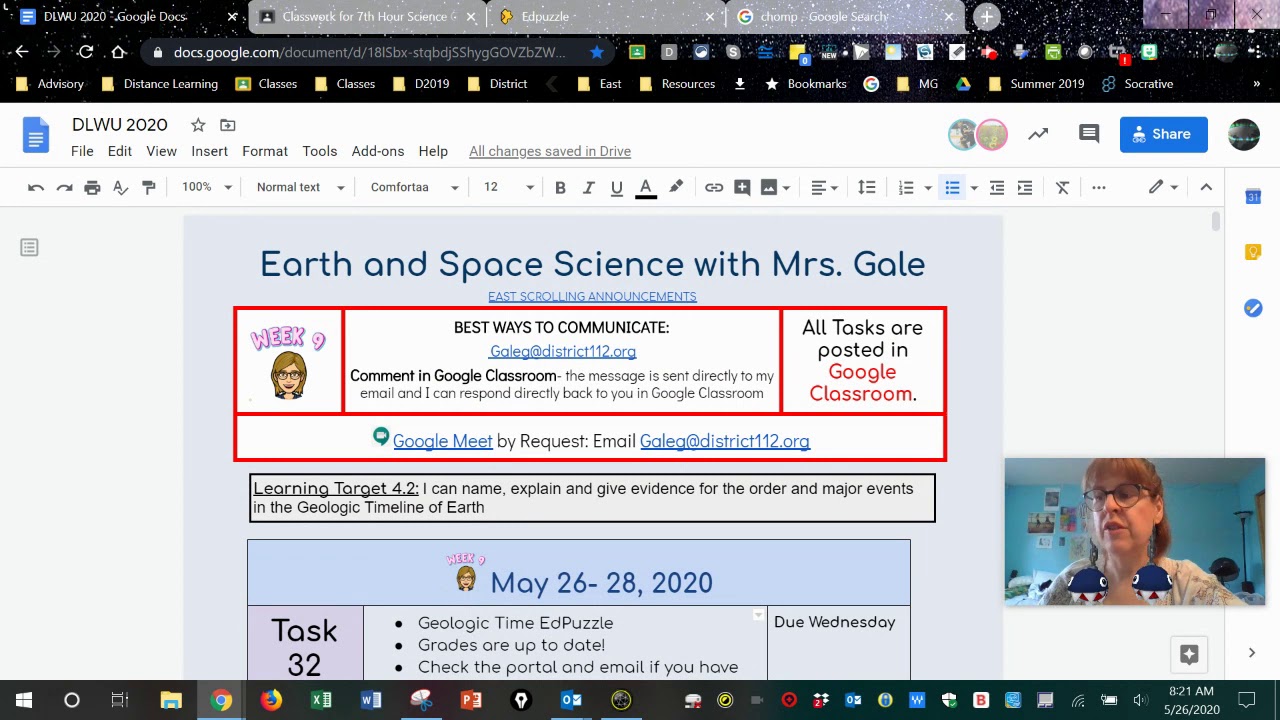Viewport: 1280px width, 720px height.
Task: Open the Comfortaa font dropdown
Action: pyautogui.click(x=414, y=187)
